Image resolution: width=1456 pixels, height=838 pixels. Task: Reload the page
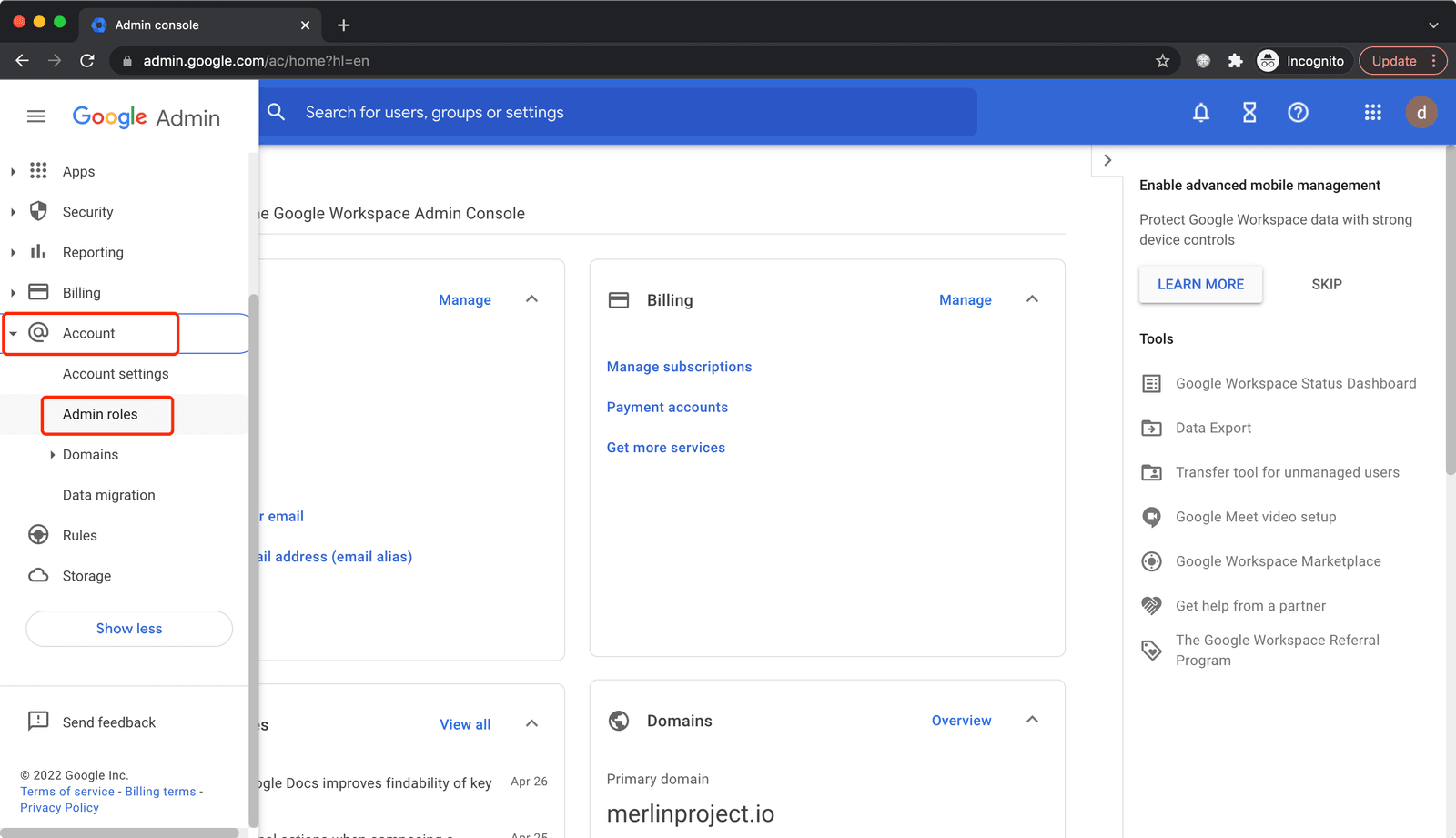87,61
